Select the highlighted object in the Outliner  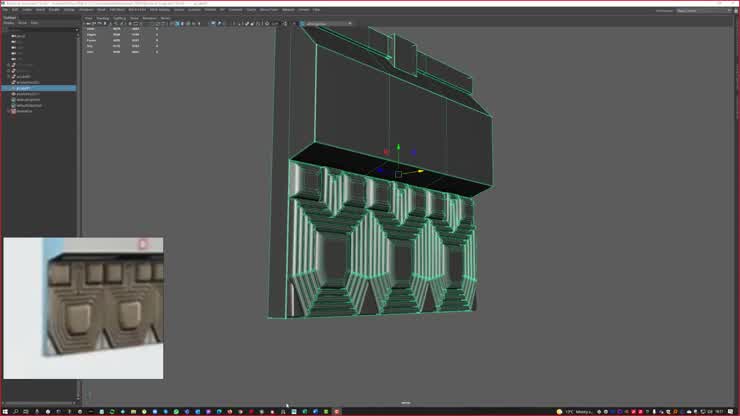pyautogui.click(x=23, y=88)
